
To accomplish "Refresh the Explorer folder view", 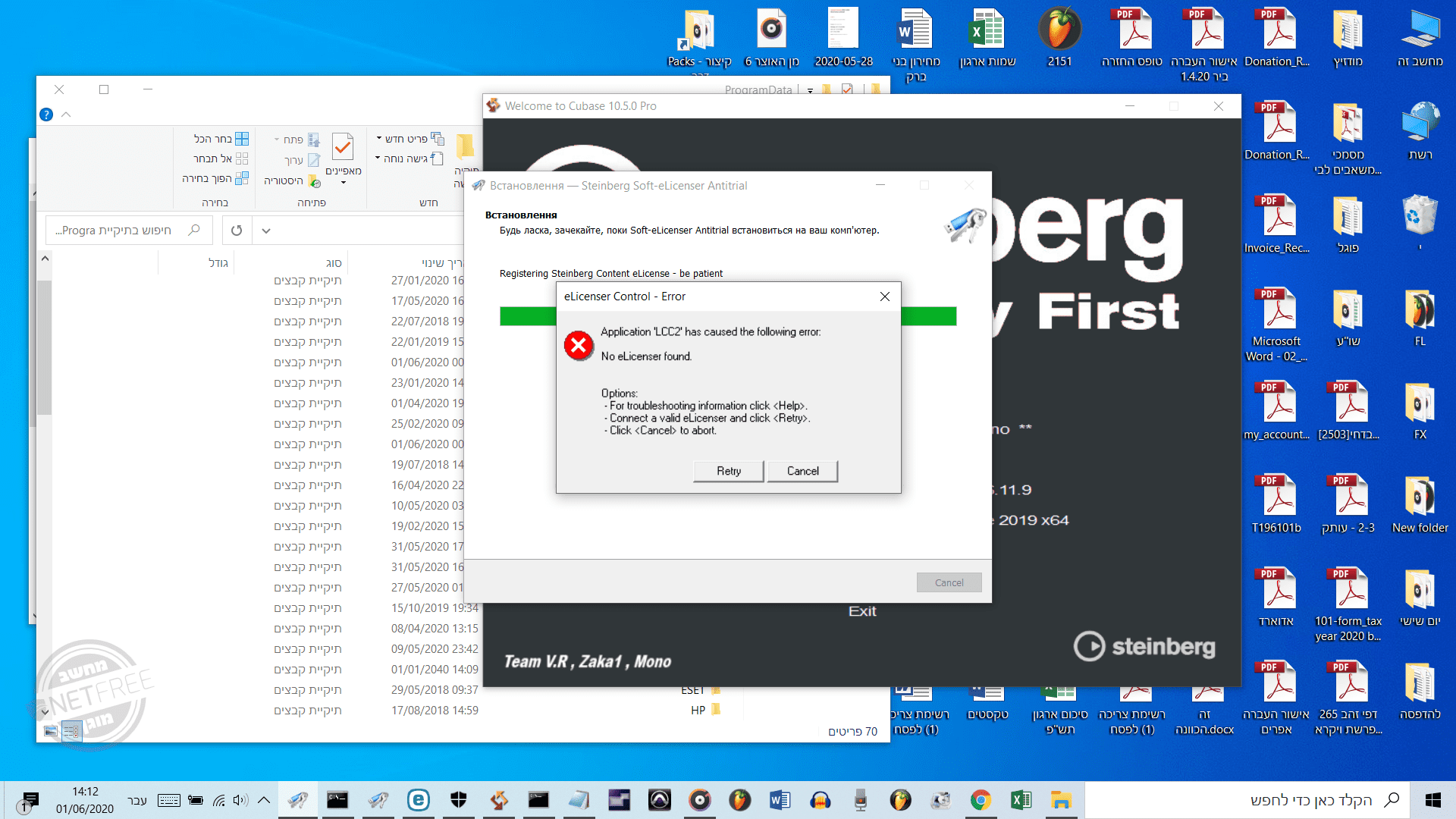I will click(x=237, y=231).
